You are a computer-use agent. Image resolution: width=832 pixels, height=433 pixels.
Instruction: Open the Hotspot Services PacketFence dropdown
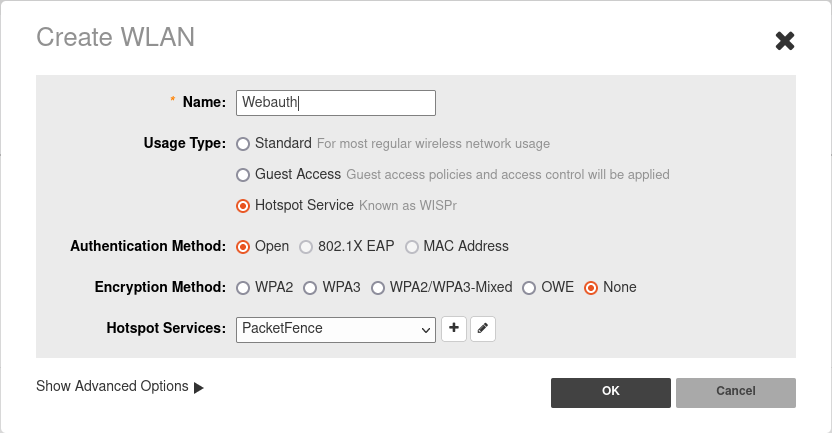[336, 329]
